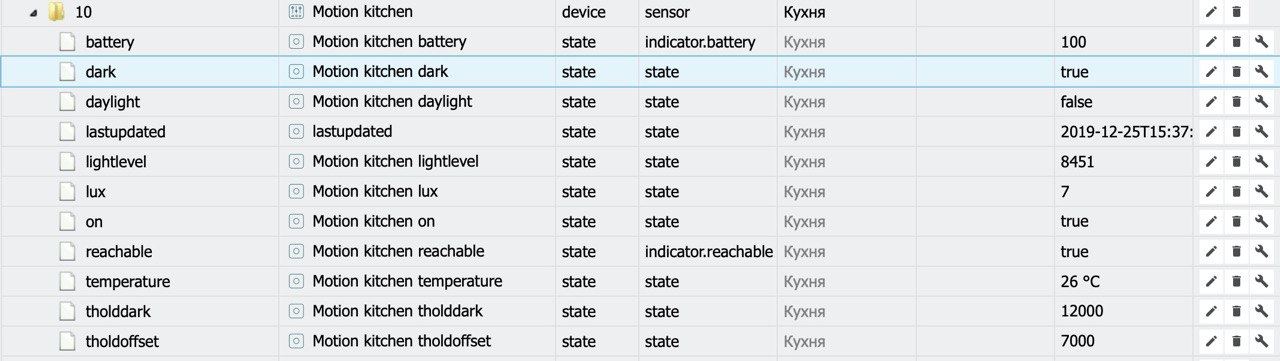Select the lux tree item
This screenshot has width=1280, height=361.
point(96,191)
